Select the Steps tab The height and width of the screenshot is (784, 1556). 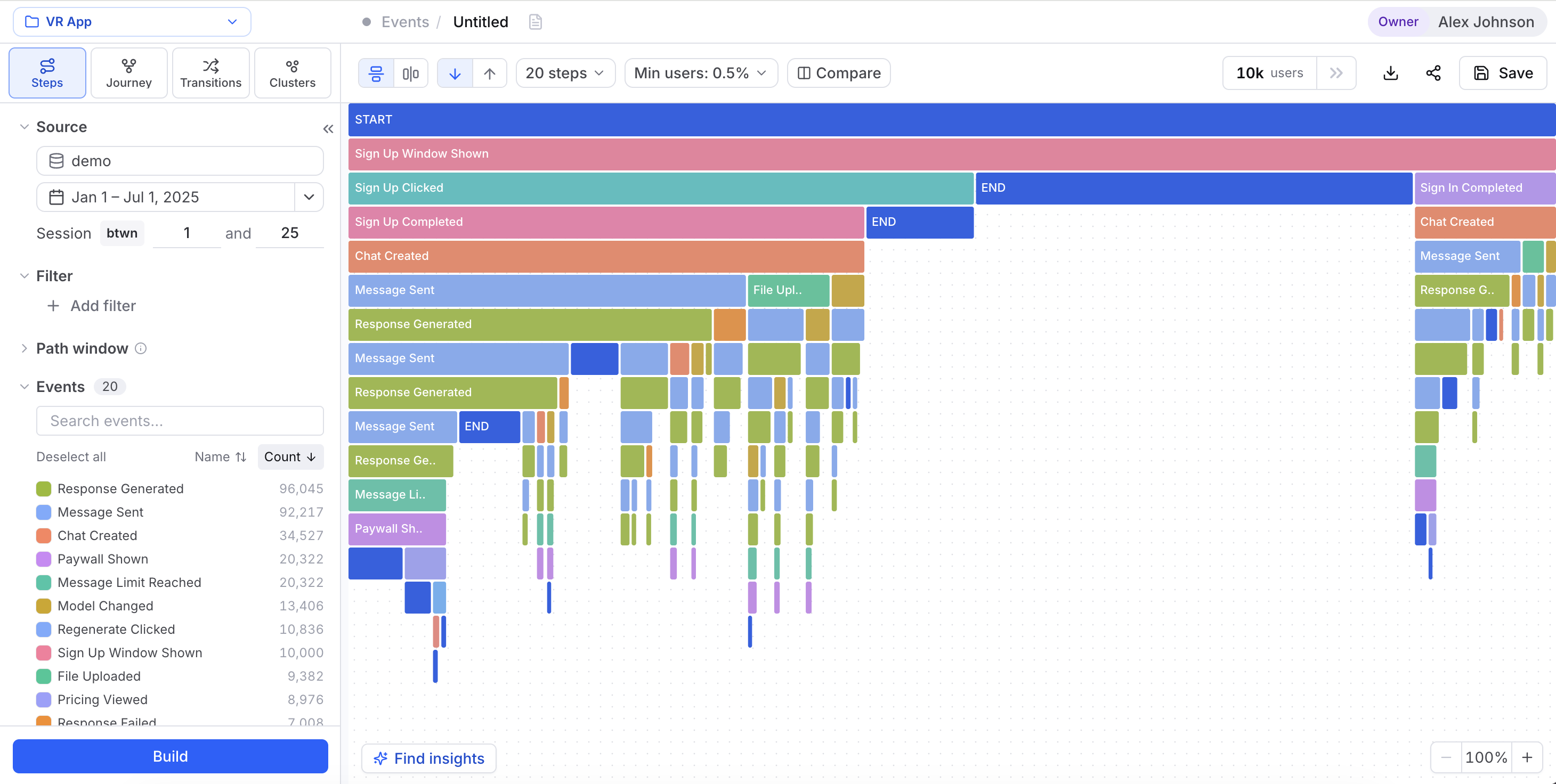point(47,73)
